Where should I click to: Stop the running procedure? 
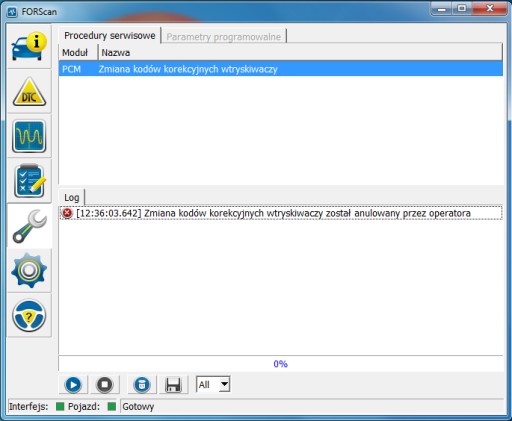click(x=105, y=385)
